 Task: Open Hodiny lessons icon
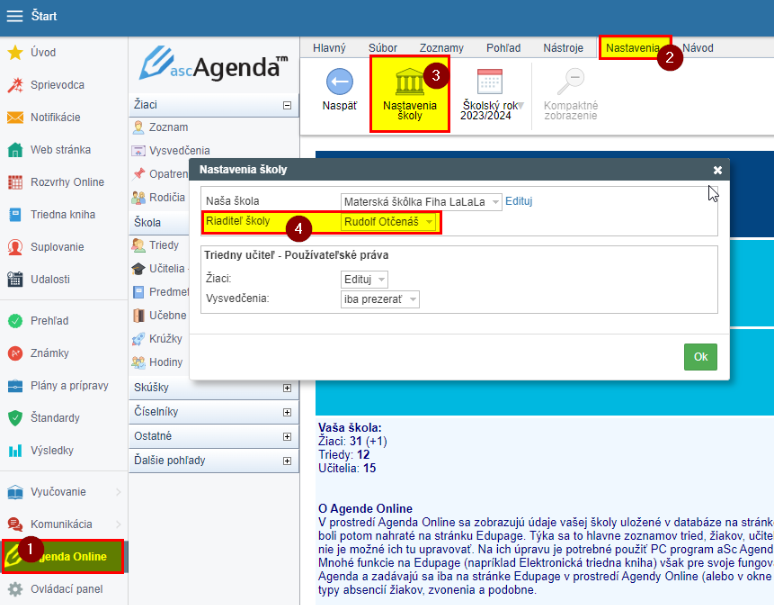click(138, 363)
